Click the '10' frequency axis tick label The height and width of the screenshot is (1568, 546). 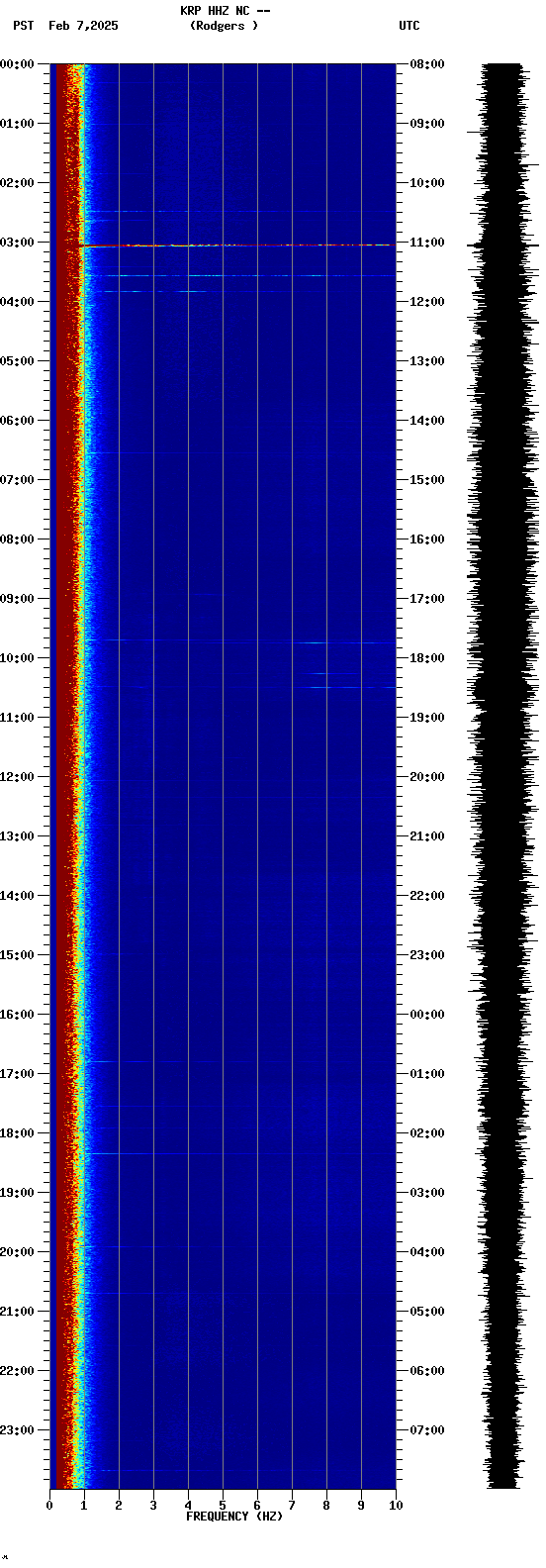pyautogui.click(x=396, y=1506)
